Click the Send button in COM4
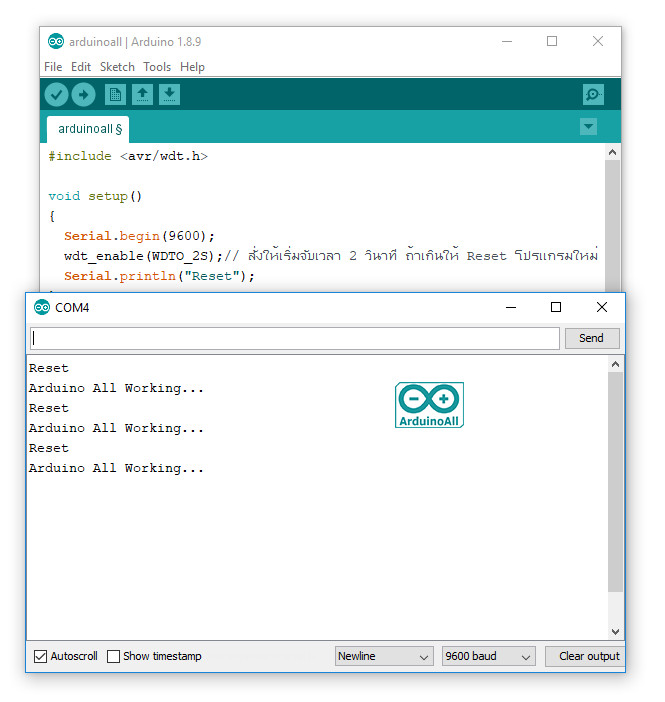 point(592,338)
